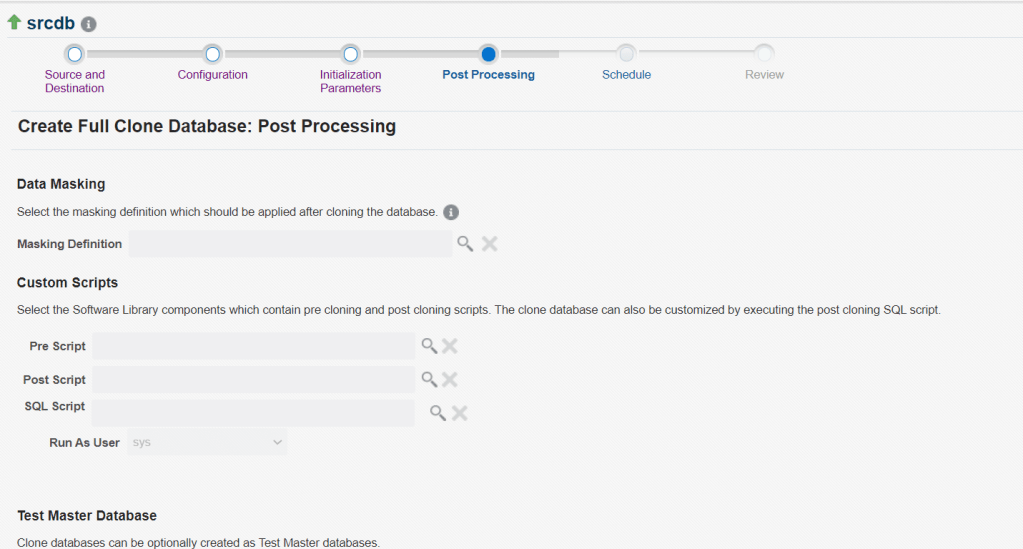The image size is (1023, 549).
Task: Show Data Masking help info icon
Action: (451, 212)
